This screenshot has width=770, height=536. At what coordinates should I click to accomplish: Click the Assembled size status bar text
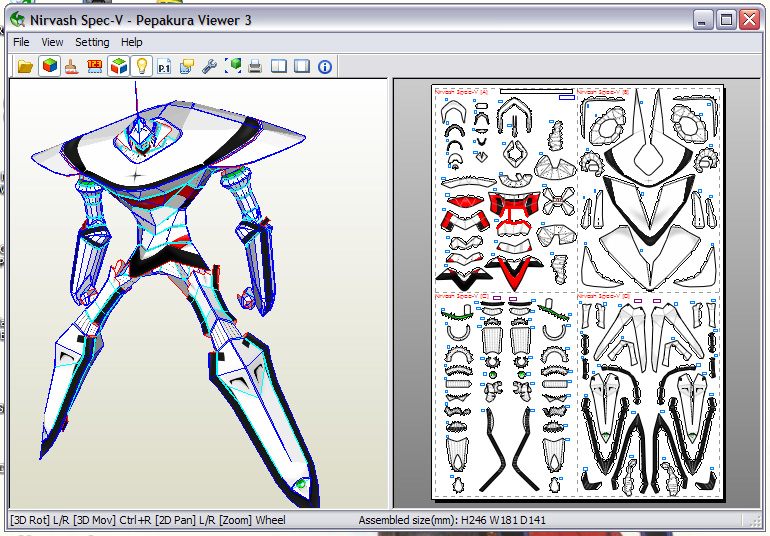pyautogui.click(x=452, y=520)
